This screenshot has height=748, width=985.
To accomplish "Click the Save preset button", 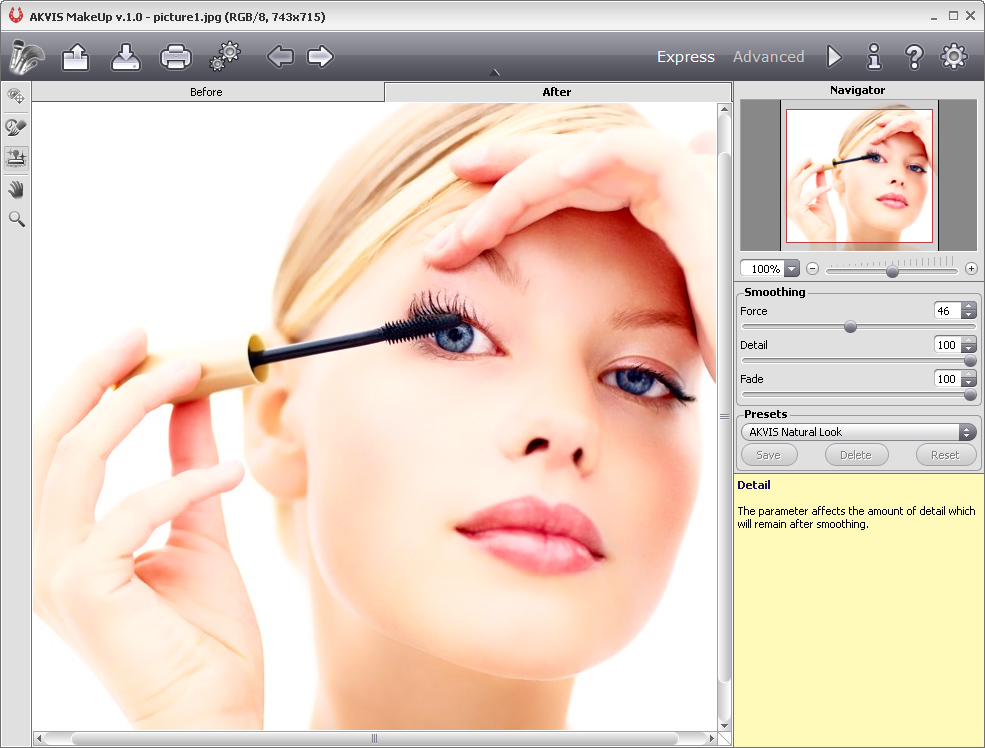I will [769, 455].
